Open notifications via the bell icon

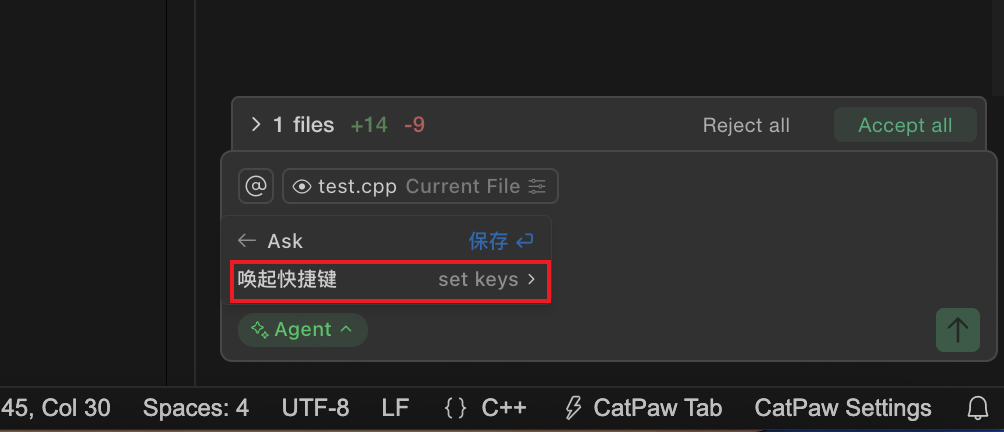tap(978, 408)
